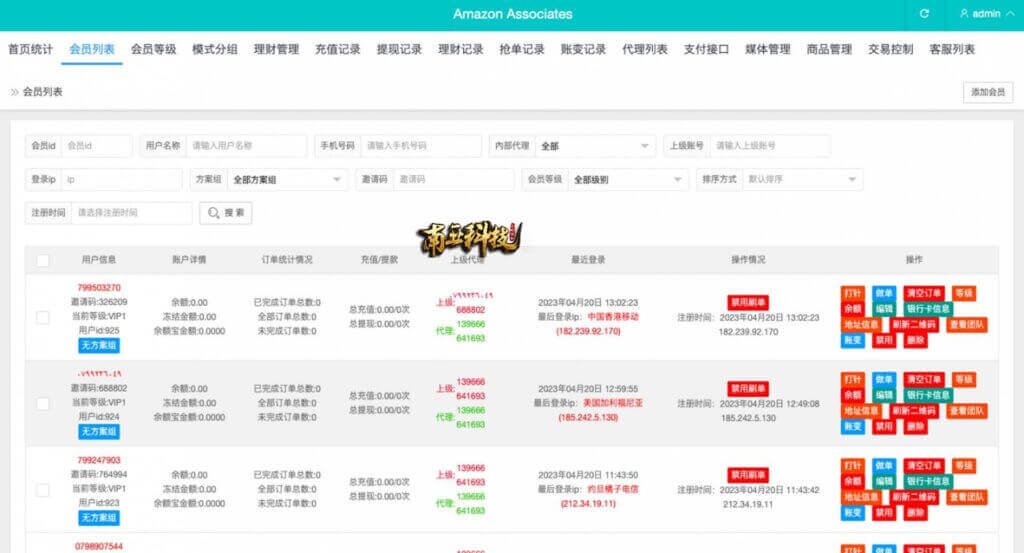The image size is (1024, 553).
Task: Check the box for user 799247903
Action: pyautogui.click(x=43, y=490)
